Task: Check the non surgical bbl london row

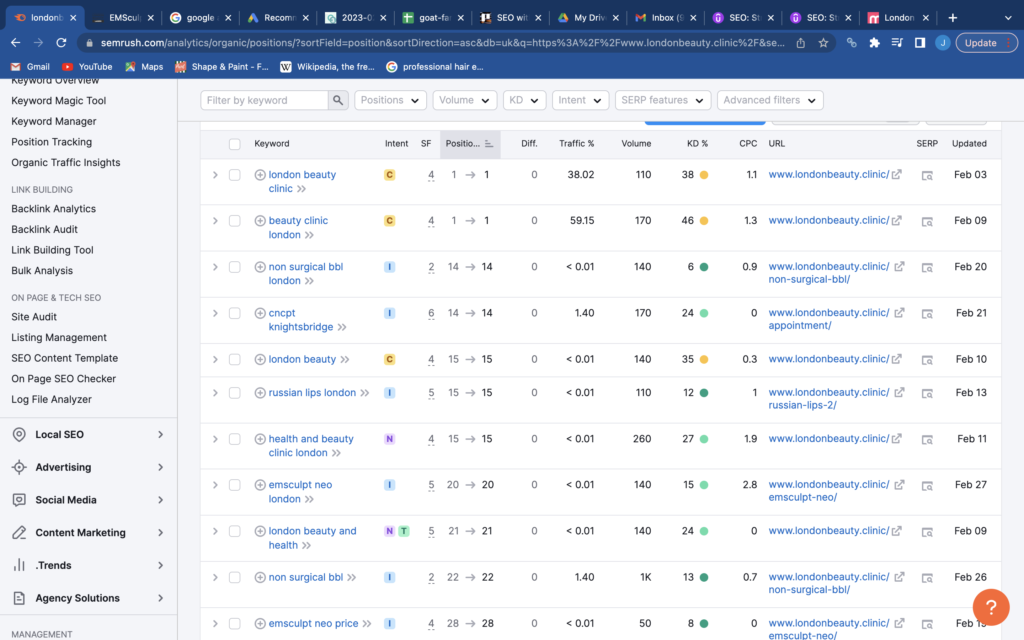Action: click(234, 267)
